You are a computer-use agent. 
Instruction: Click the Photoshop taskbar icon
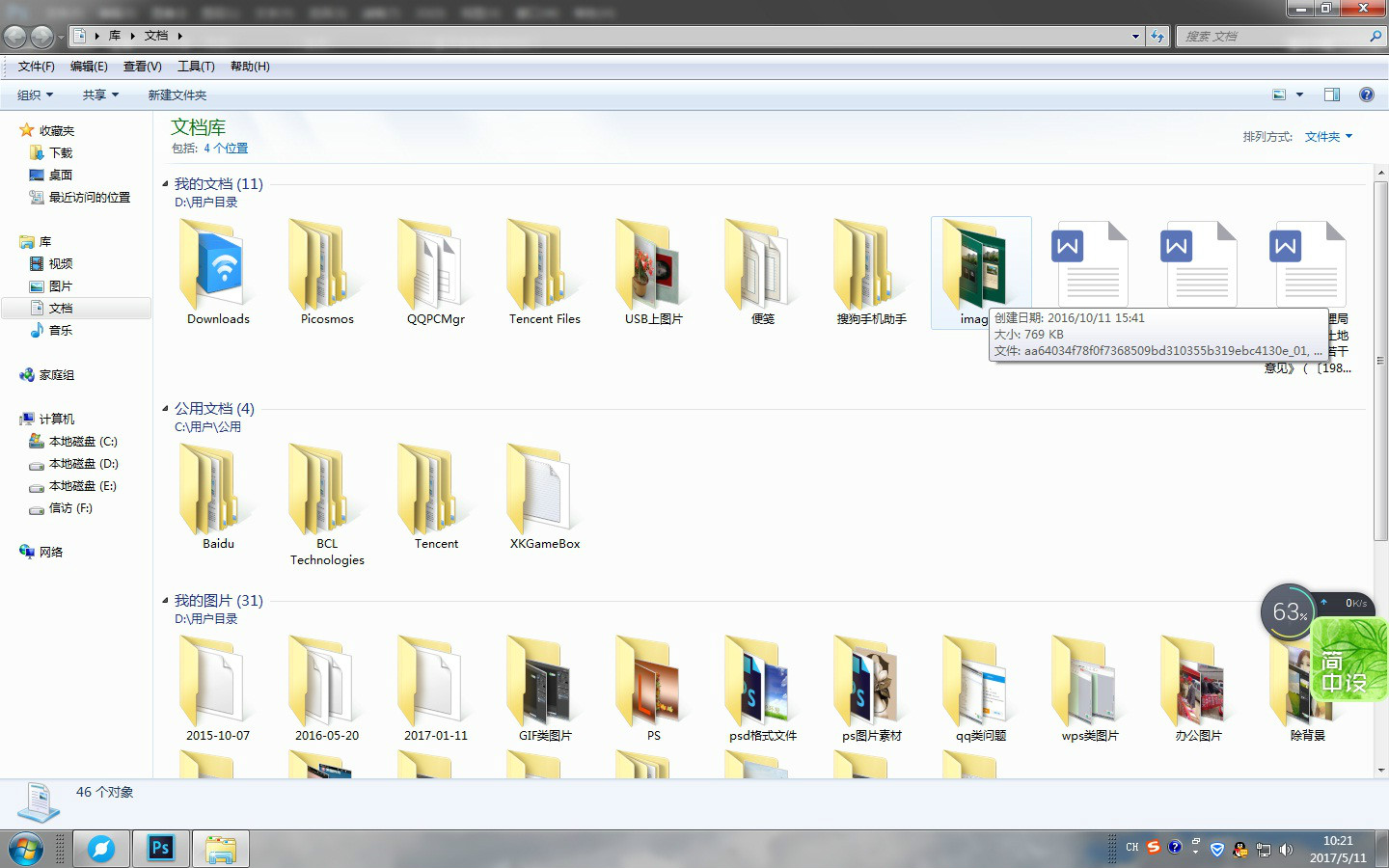click(160, 849)
